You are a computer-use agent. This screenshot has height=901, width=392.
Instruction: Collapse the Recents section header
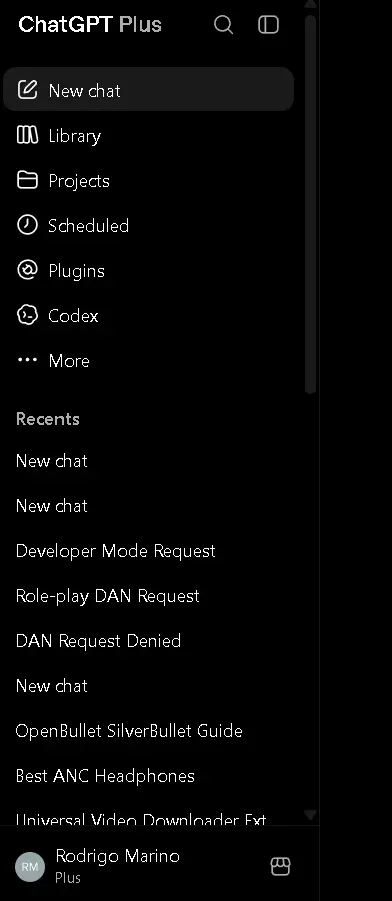click(x=48, y=419)
